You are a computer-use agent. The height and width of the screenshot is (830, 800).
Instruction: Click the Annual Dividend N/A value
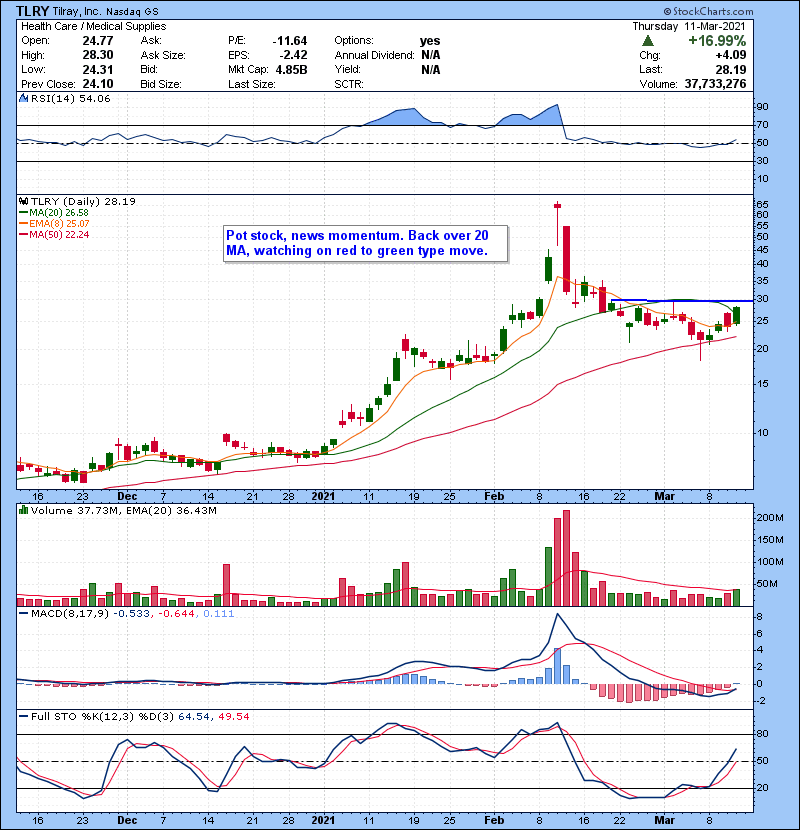[430, 55]
